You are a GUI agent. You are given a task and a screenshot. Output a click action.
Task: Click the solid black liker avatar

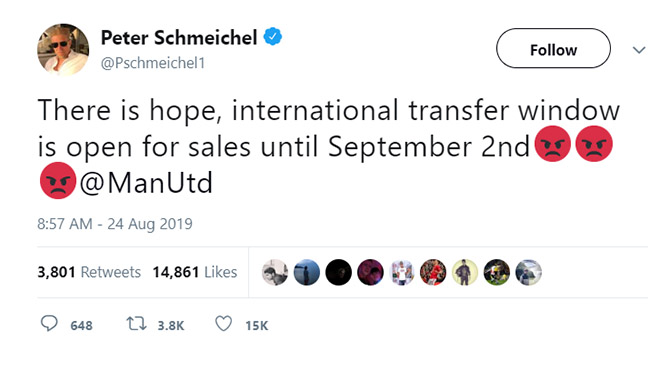[338, 272]
